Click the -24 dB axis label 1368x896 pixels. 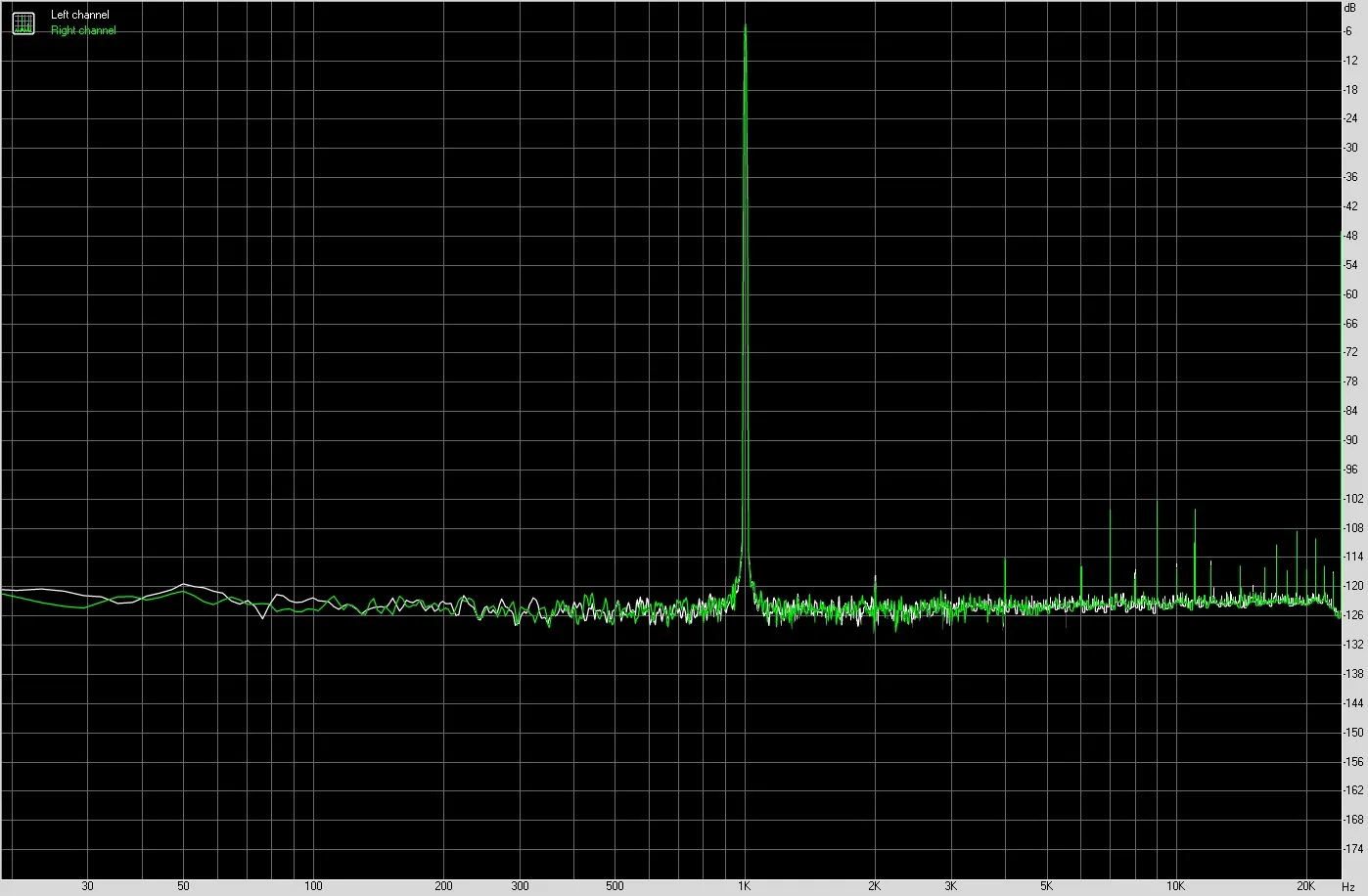tap(1350, 119)
